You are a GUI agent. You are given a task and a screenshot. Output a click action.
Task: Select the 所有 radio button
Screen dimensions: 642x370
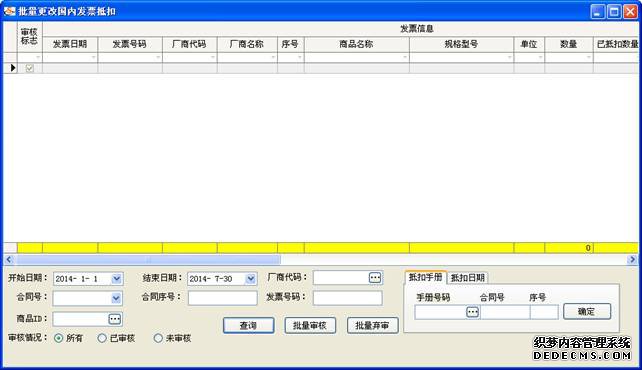click(59, 338)
